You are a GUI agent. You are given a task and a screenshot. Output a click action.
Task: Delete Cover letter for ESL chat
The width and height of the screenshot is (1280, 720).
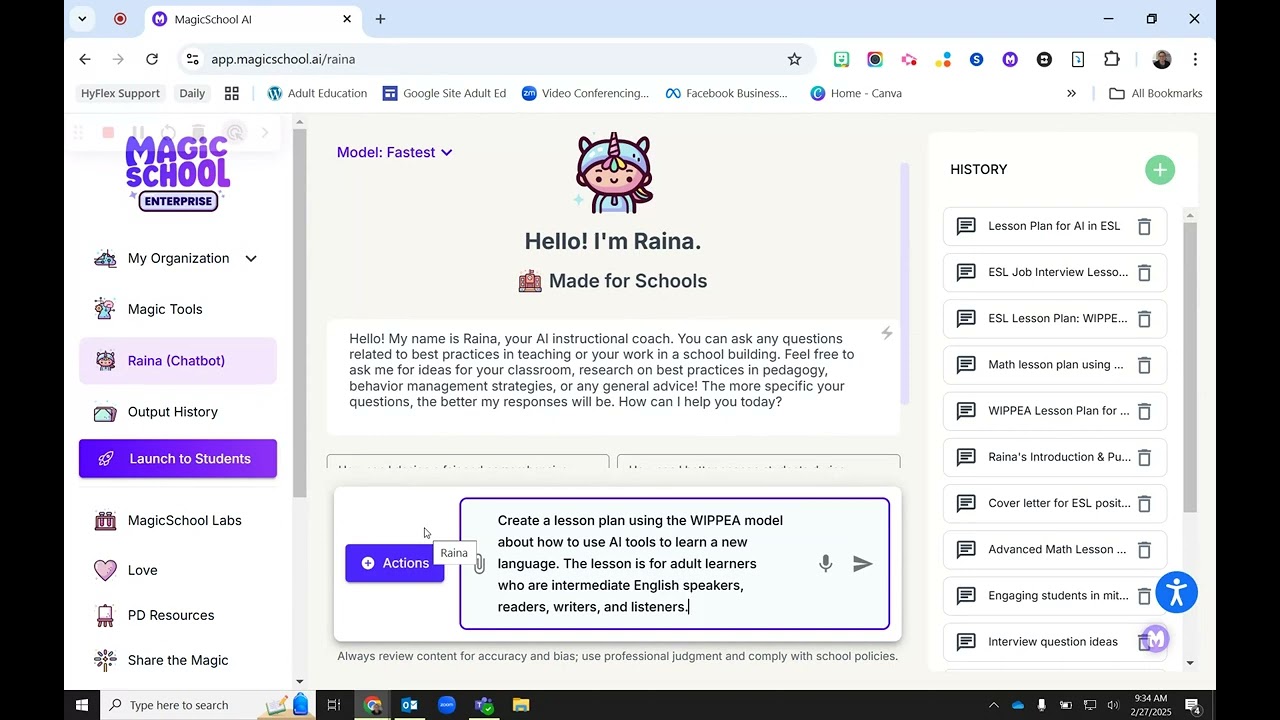click(x=1145, y=503)
